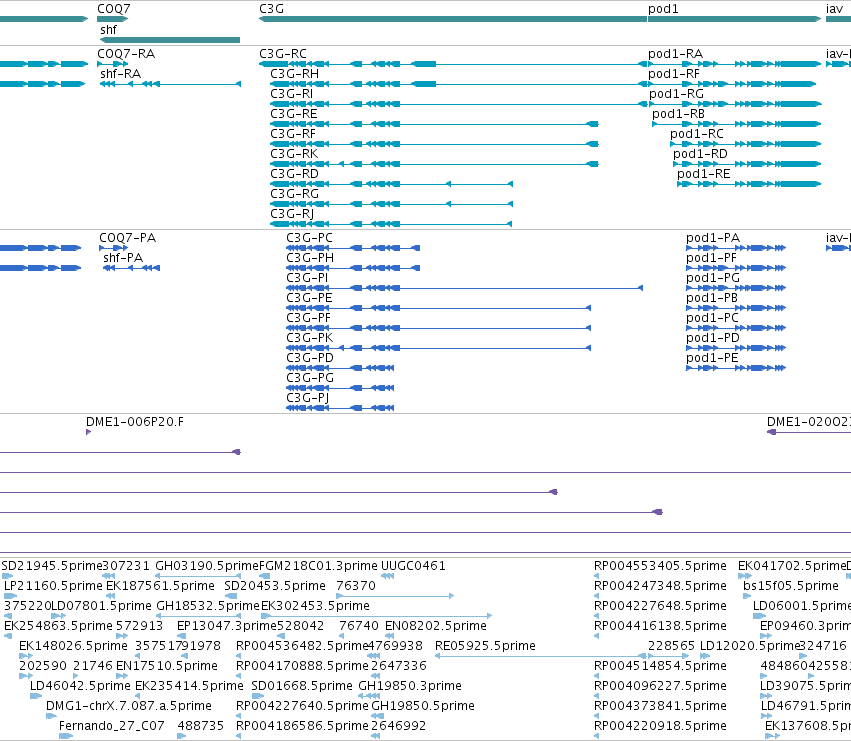Select transcript pod1-RG
Viewport: 851px width, 741px height.
pyautogui.click(x=676, y=94)
